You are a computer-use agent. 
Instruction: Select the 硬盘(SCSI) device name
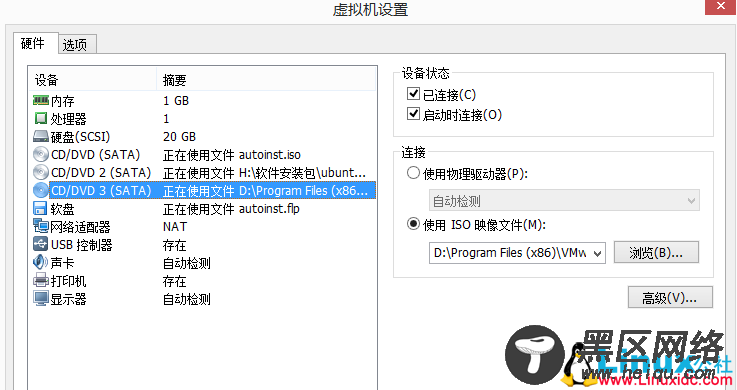pos(80,137)
